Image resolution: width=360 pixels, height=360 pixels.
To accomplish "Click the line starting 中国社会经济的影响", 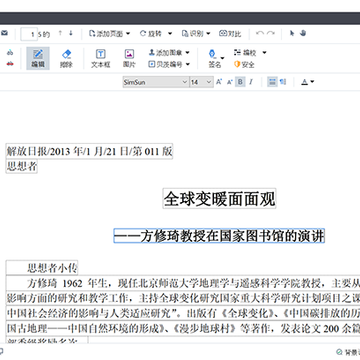I will 183,313.
